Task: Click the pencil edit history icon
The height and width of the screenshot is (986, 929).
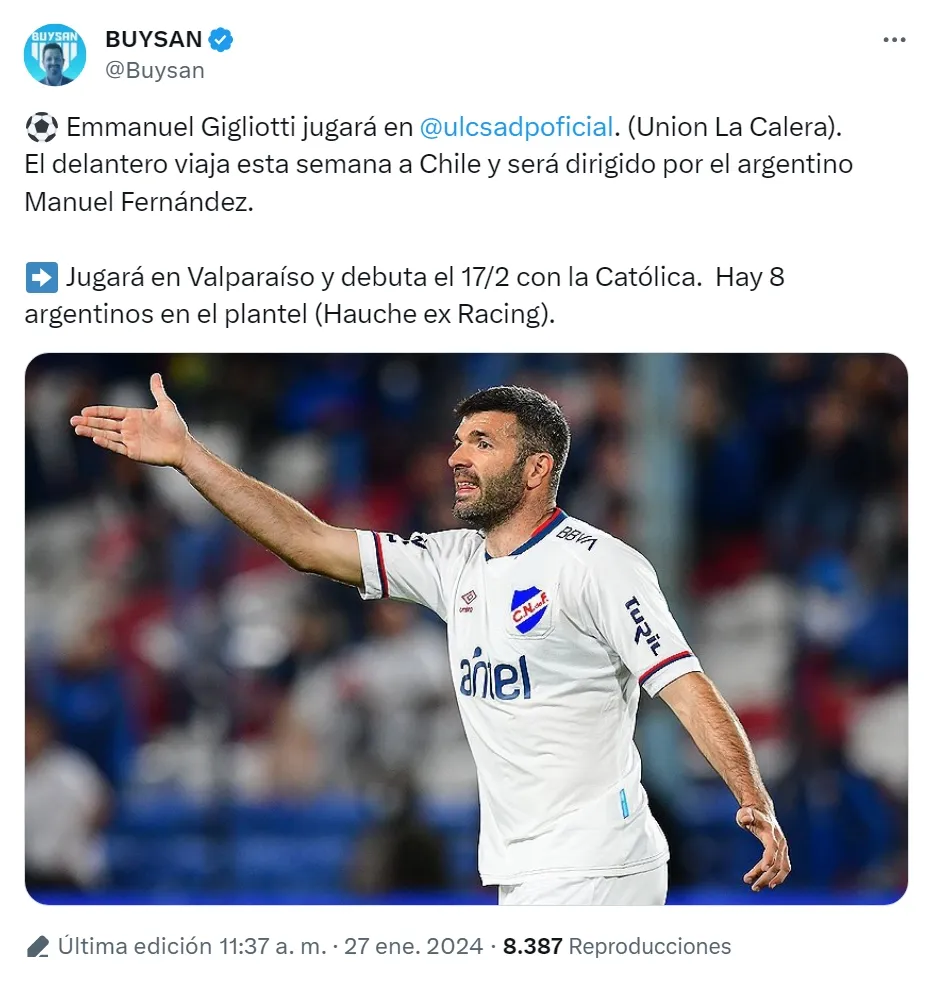Action: click(x=38, y=946)
